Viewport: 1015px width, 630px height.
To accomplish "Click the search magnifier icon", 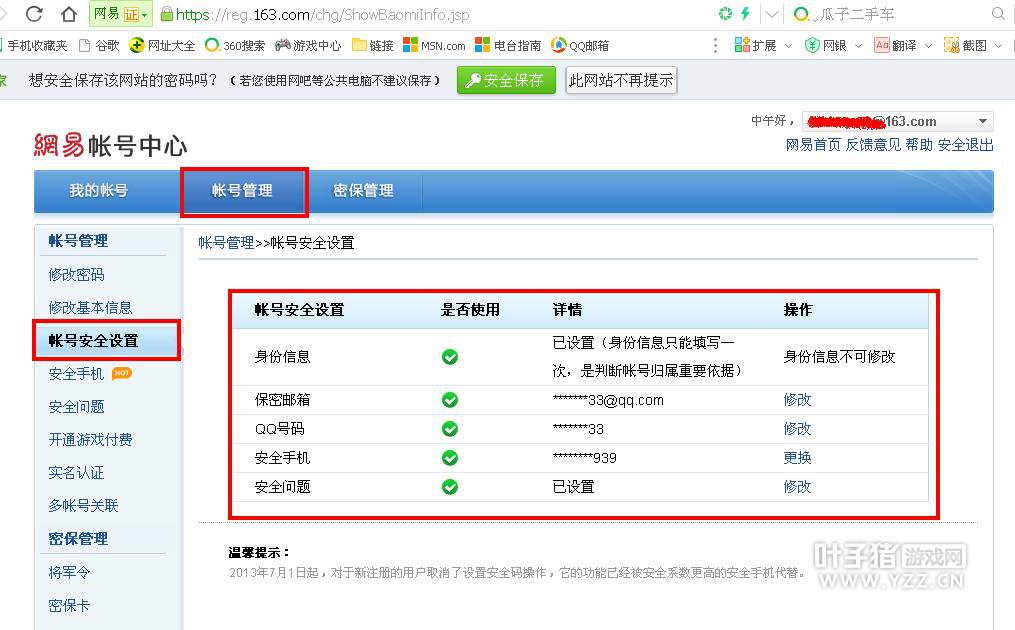I will (998, 14).
